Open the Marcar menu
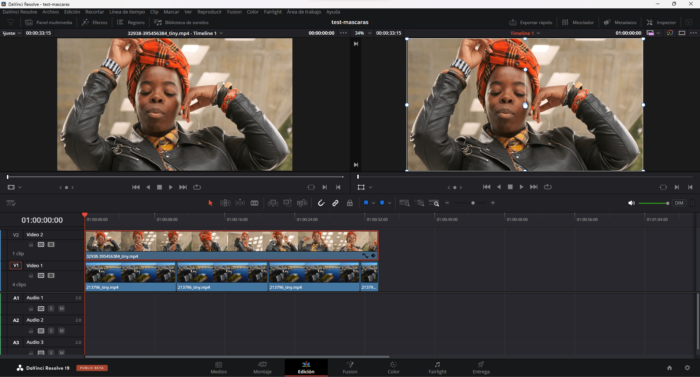The width and height of the screenshot is (700, 377). tap(171, 12)
